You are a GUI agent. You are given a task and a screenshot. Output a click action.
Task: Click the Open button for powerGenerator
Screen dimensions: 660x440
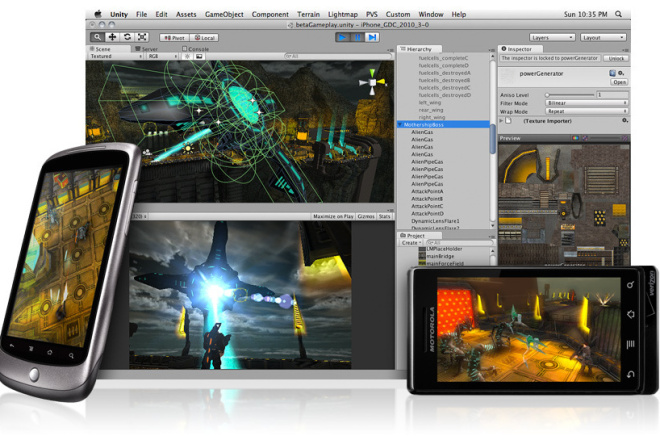click(x=619, y=83)
